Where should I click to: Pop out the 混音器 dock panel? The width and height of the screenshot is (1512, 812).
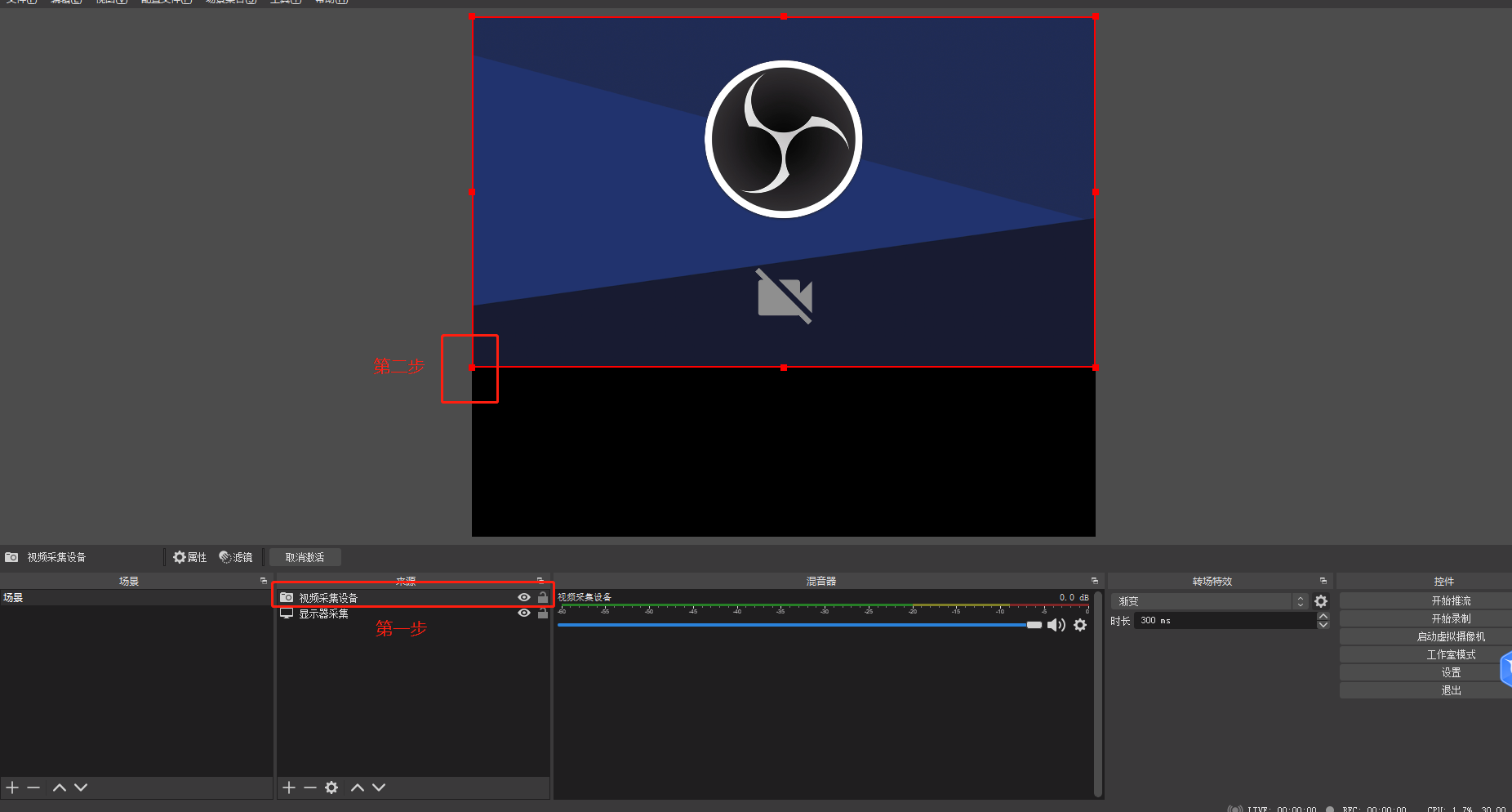click(1095, 581)
